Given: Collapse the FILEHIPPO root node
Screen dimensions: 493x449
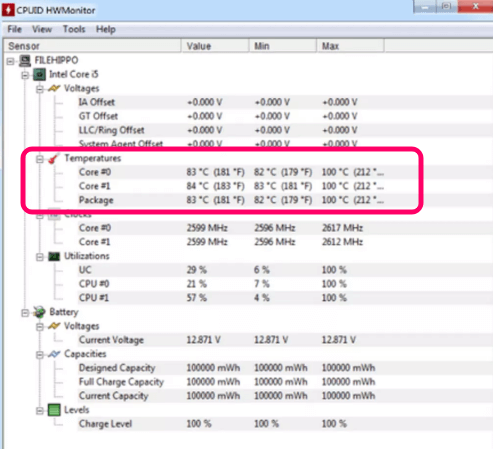Looking at the screenshot, I should (x=10, y=61).
